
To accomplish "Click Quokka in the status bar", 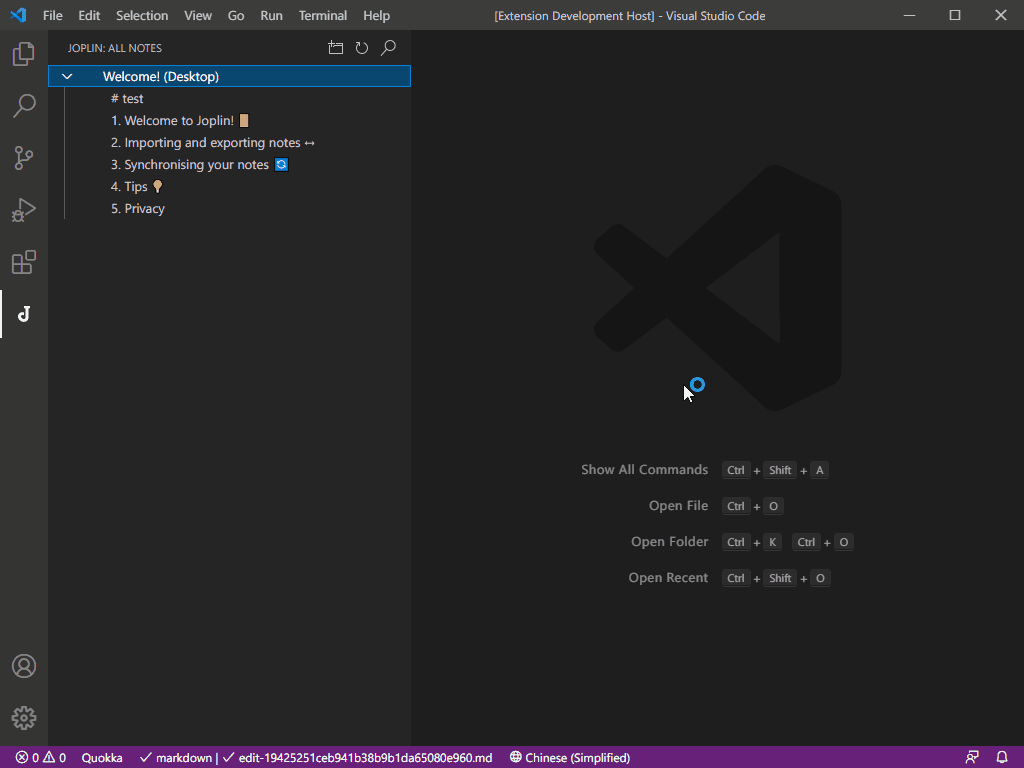I will click(102, 758).
